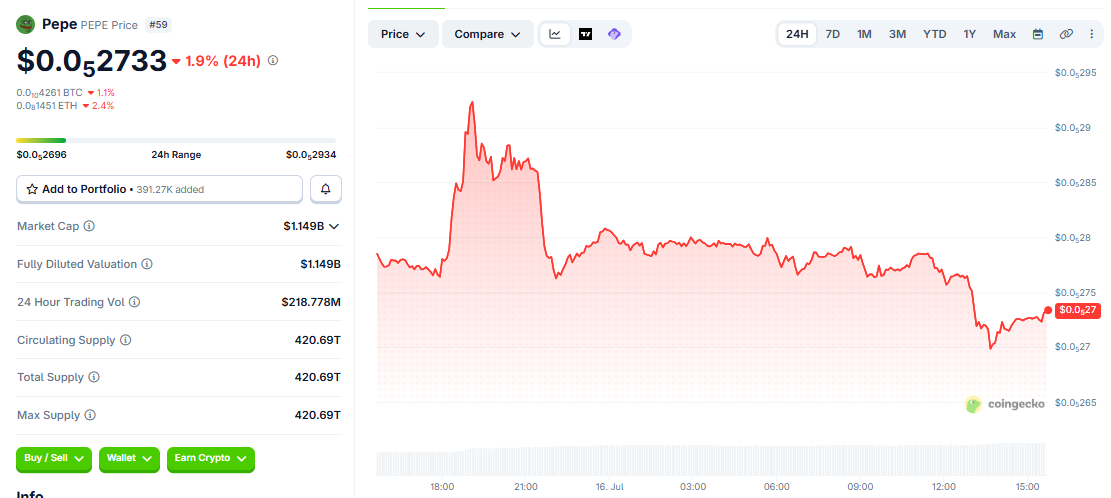
Task: Click the volume bars strip below chart
Action: click(711, 460)
